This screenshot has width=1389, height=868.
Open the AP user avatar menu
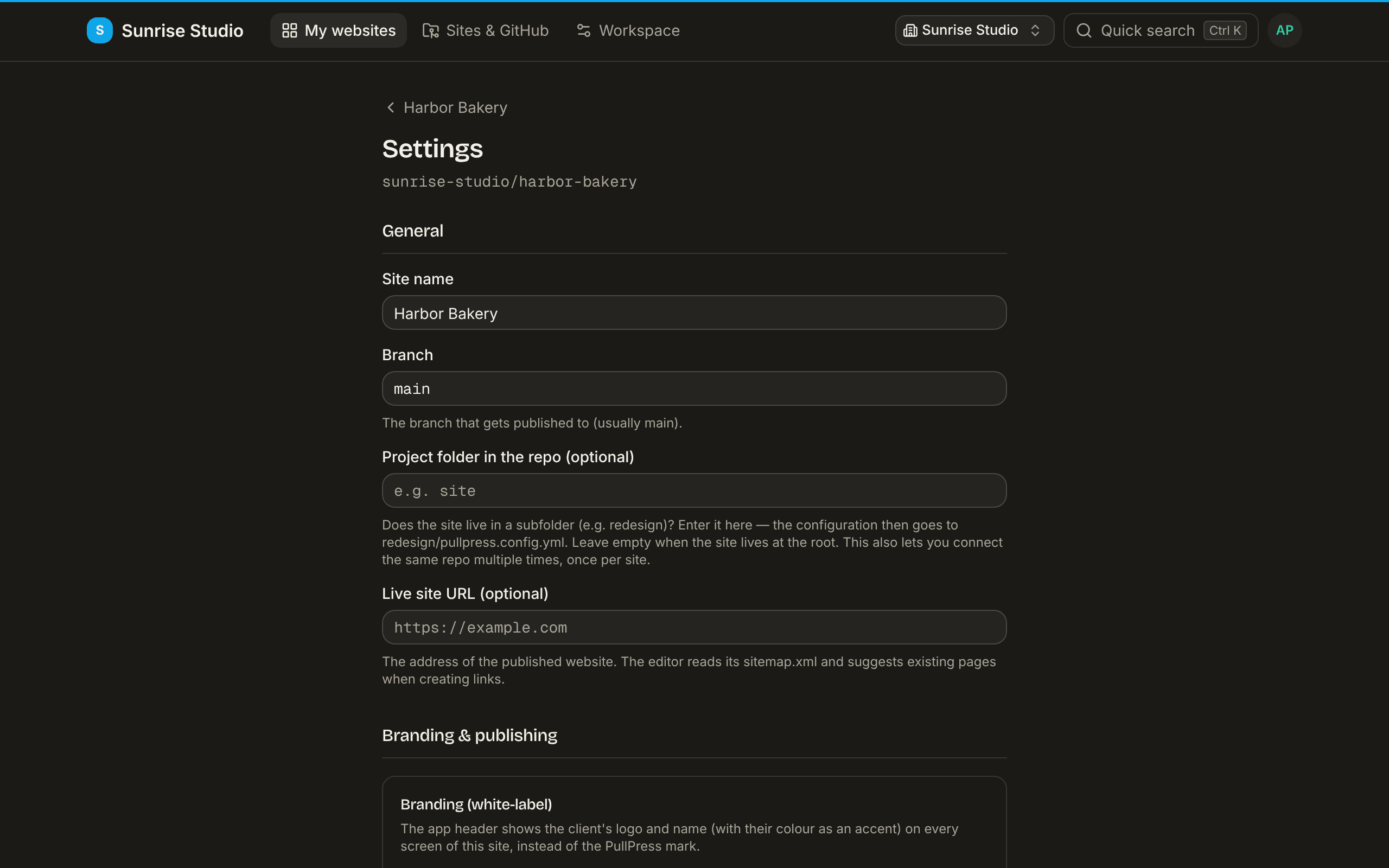tap(1284, 30)
